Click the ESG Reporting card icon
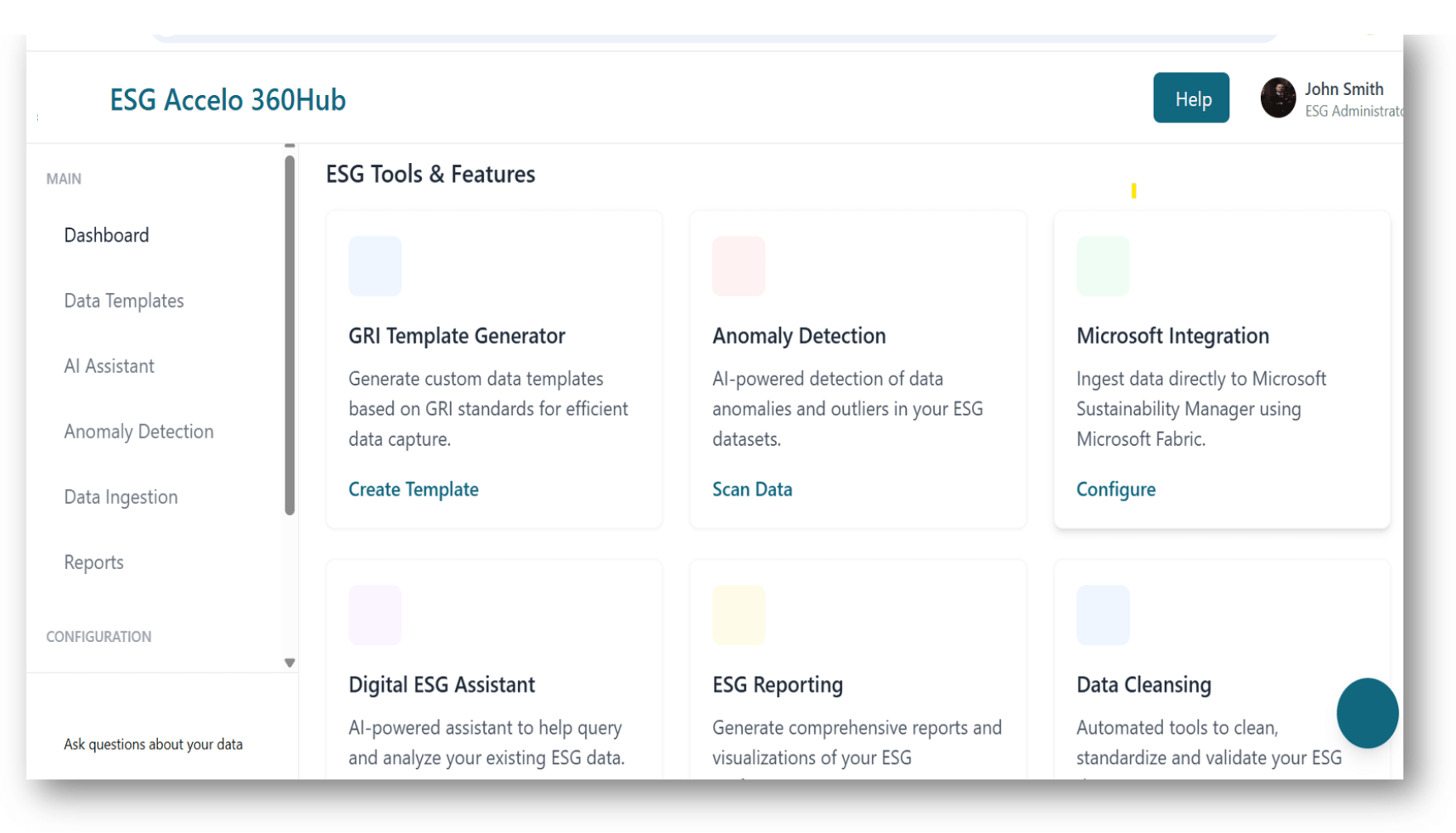1456x833 pixels. coord(739,615)
